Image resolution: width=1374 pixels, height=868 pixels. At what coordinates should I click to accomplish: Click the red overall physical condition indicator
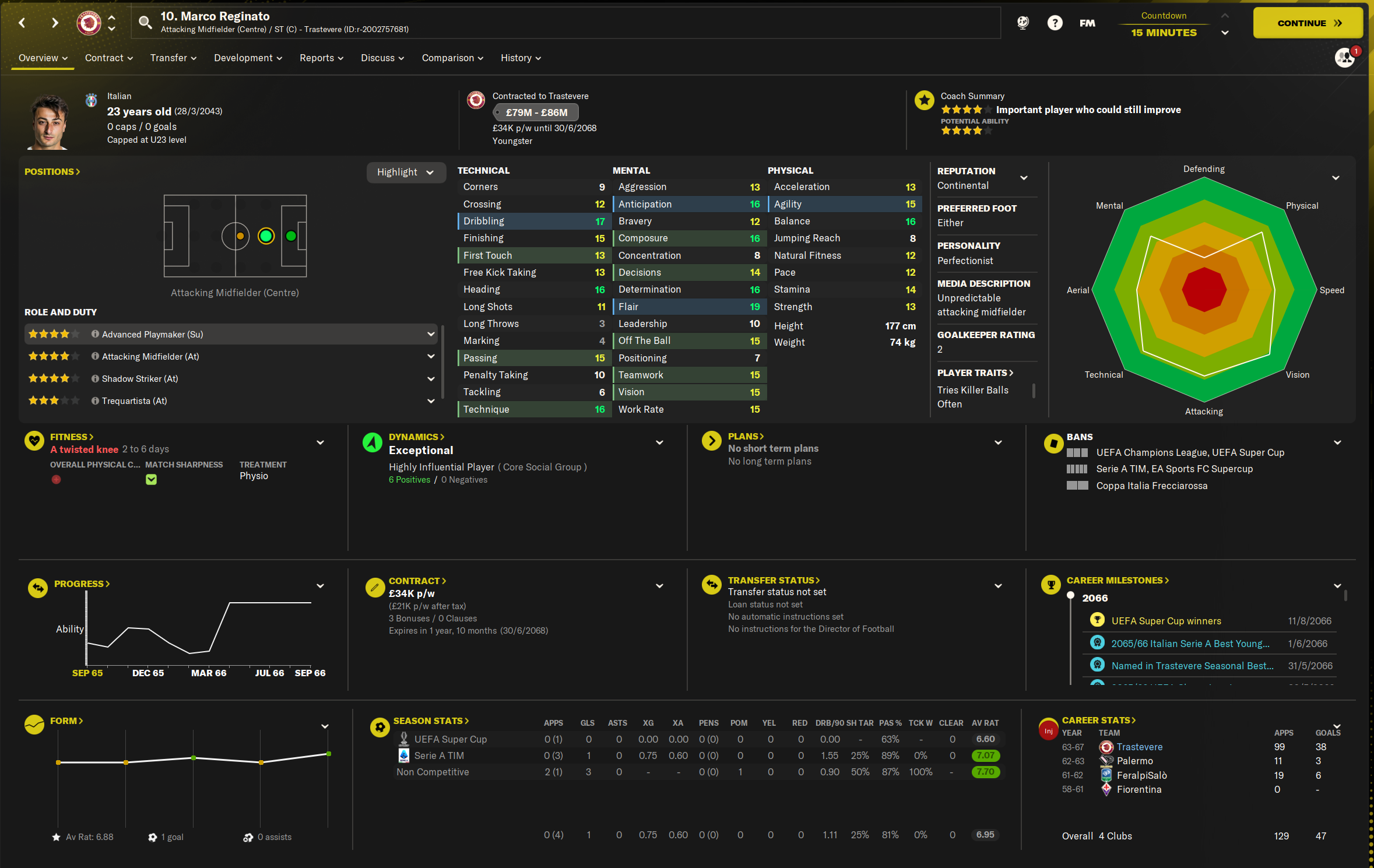56,480
